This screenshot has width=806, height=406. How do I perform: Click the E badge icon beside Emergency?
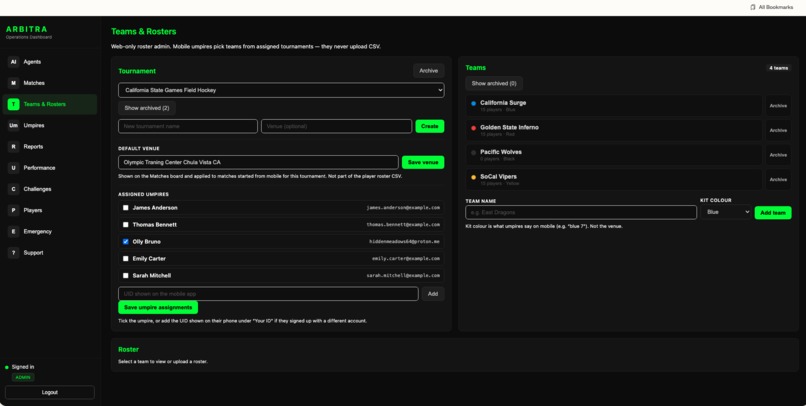click(13, 231)
